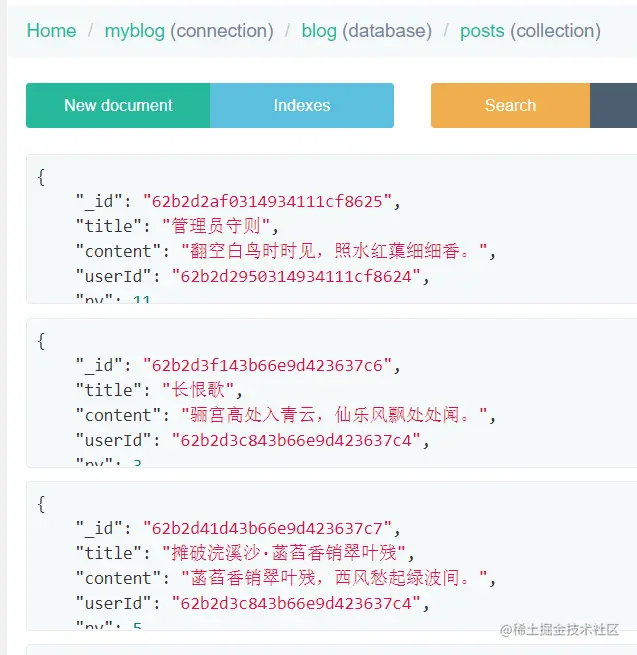Image resolution: width=637 pixels, height=655 pixels.
Task: Select _id value 62b2d41d43b66e9d423637c7
Action: [267, 528]
